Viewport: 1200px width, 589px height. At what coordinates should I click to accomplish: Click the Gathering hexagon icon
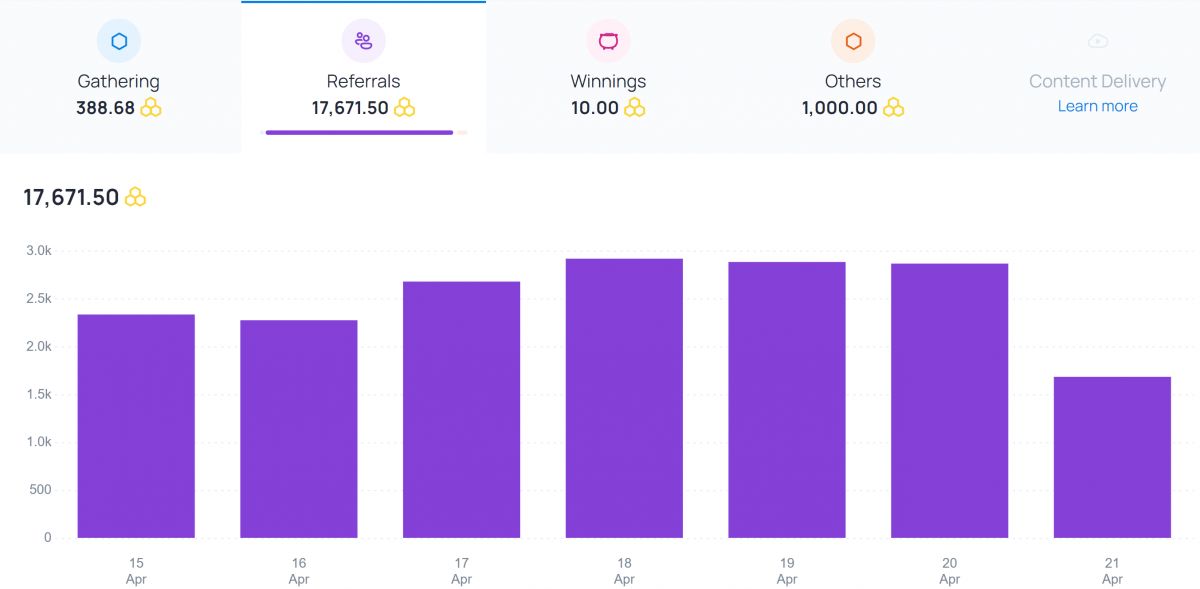point(119,40)
